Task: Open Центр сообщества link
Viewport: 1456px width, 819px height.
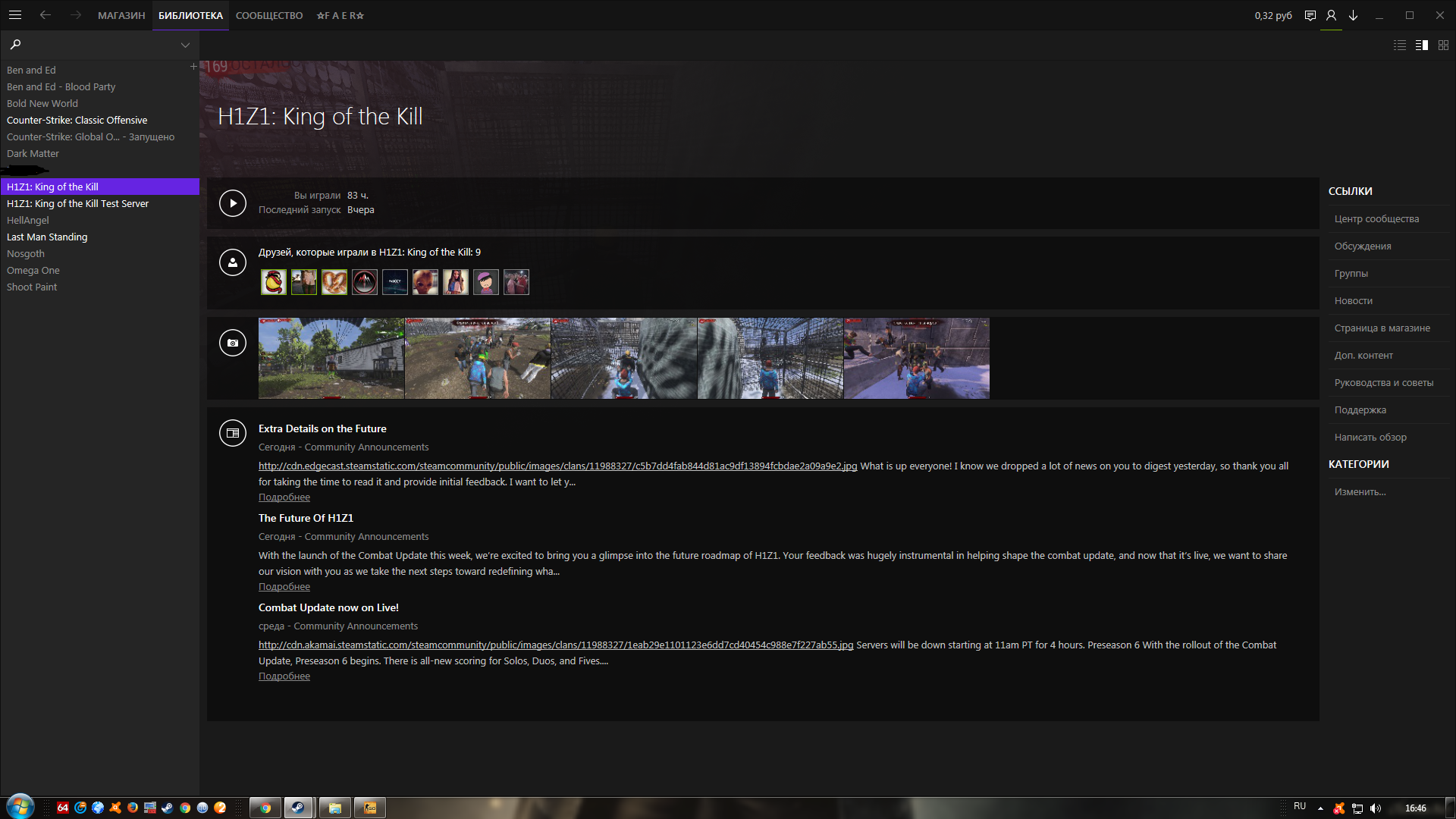Action: coord(1376,219)
